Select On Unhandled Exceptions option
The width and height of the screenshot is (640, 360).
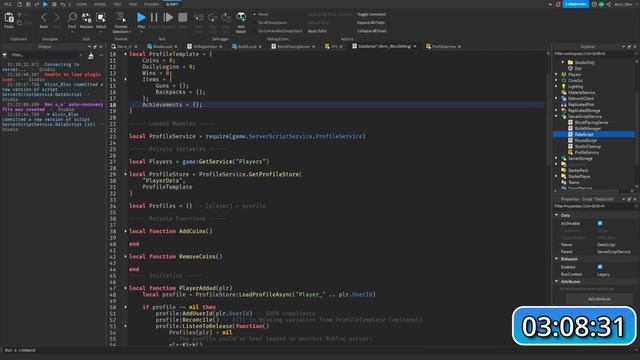[280, 31]
